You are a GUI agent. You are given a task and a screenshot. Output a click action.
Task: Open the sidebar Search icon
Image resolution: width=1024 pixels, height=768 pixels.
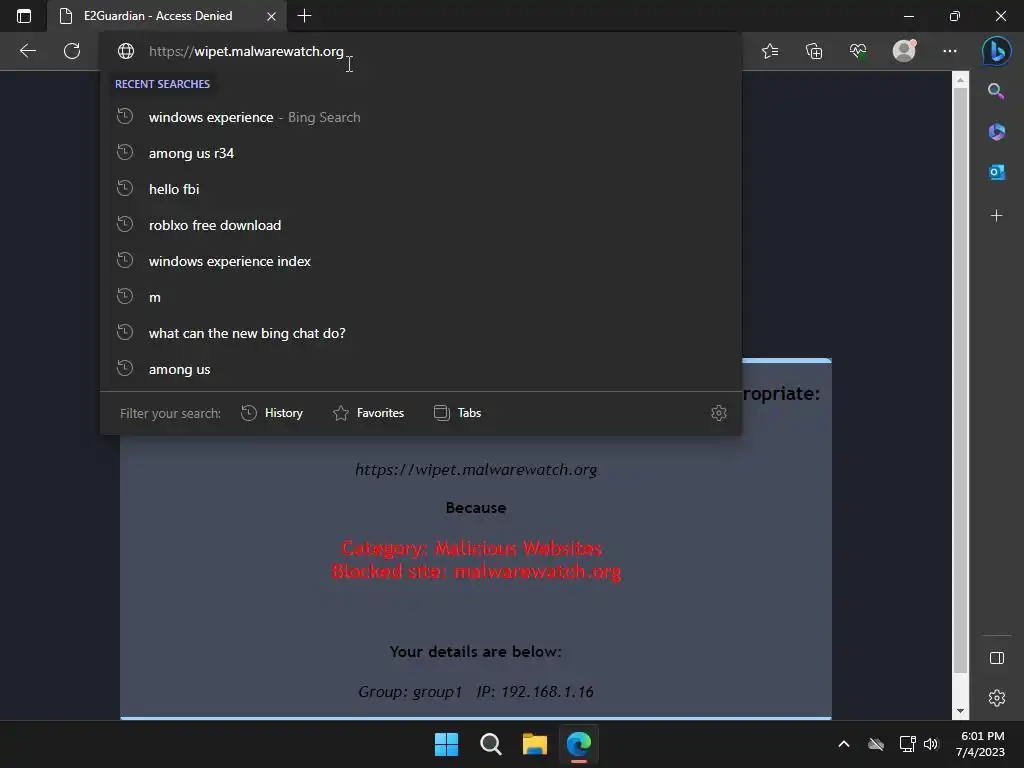[x=996, y=91]
